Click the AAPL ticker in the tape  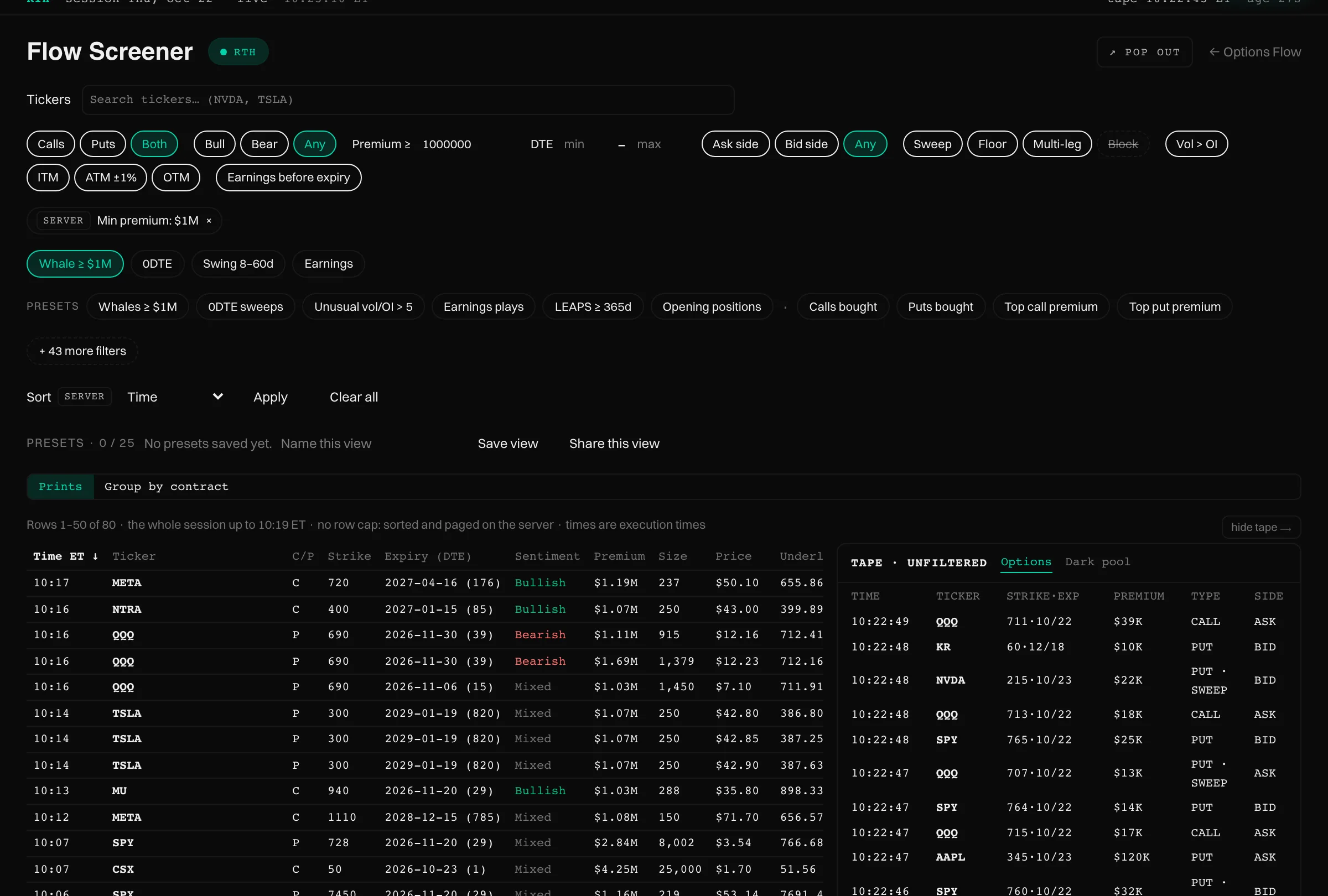(950, 857)
